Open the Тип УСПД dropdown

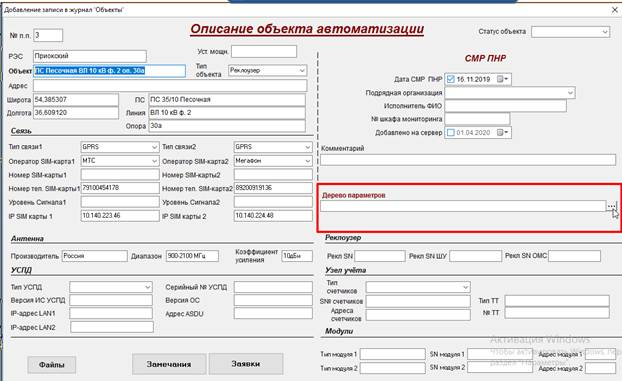click(148, 287)
